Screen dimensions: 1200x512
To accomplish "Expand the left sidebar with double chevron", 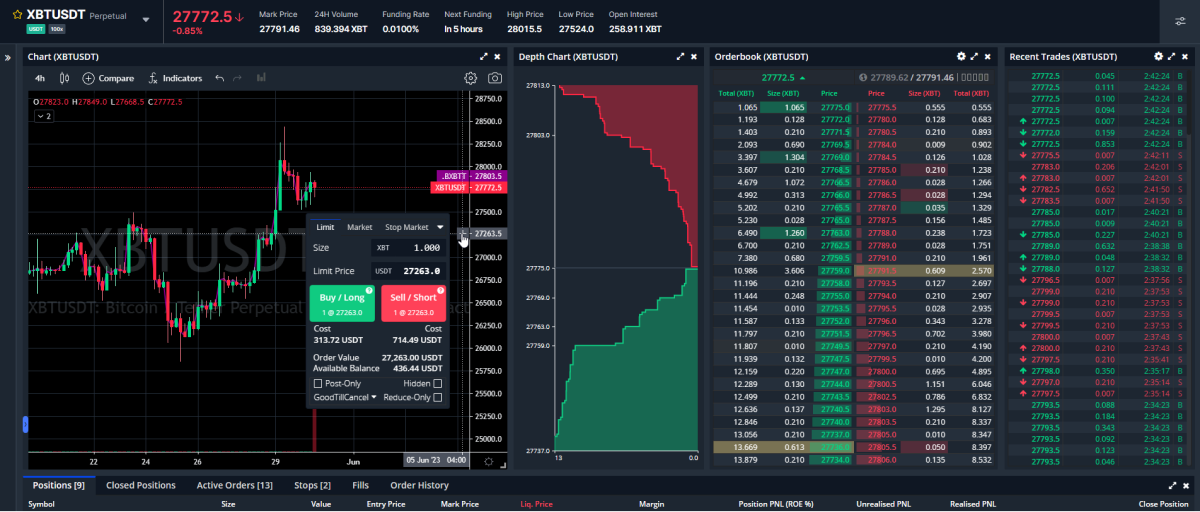I will 9,57.
